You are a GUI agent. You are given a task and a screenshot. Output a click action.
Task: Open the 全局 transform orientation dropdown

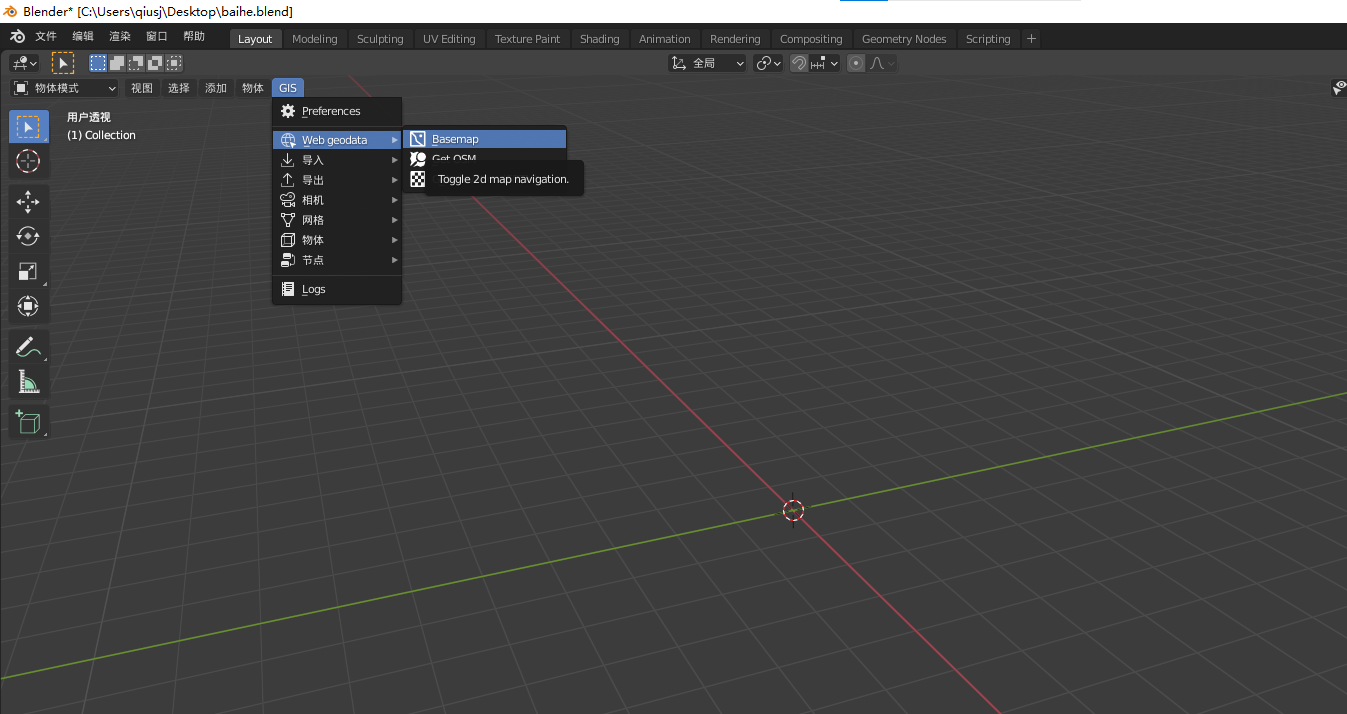coord(708,63)
